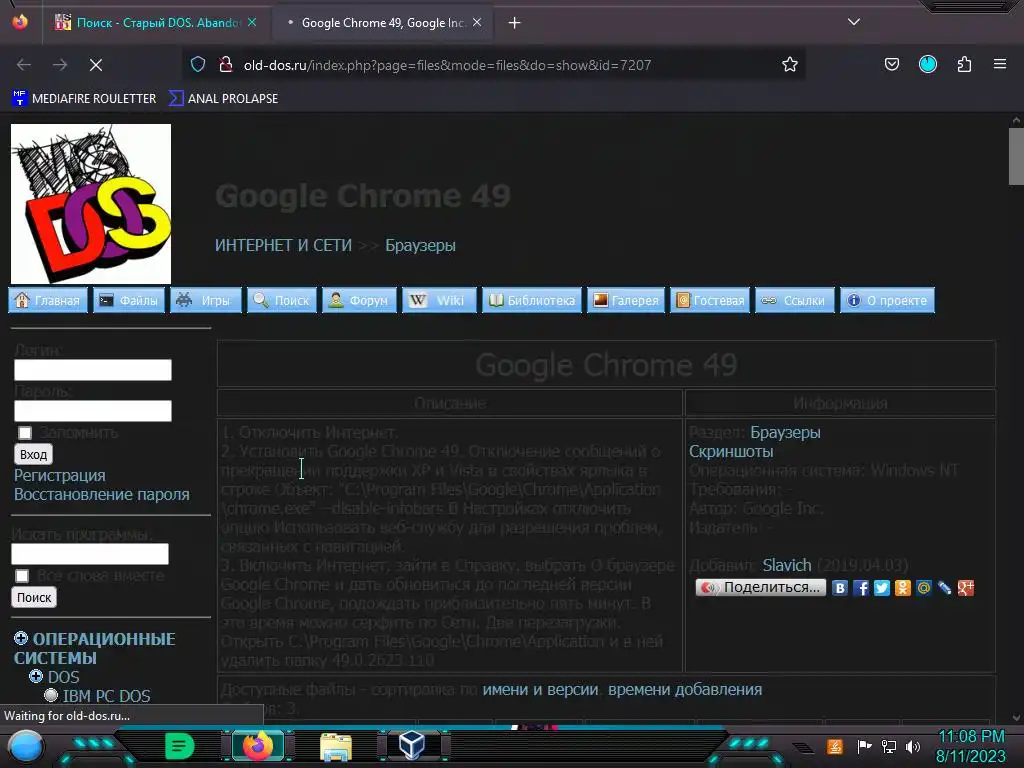Open Гостевая in the site menu
This screenshot has height=768, width=1024.
tap(710, 300)
